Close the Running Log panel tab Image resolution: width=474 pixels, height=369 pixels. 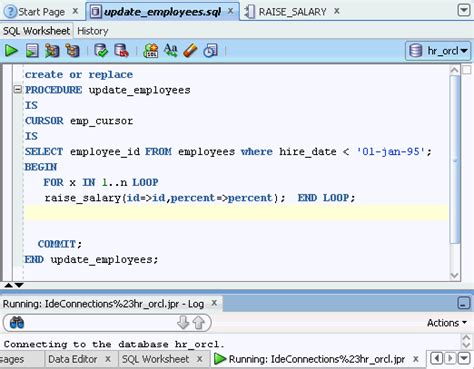point(214,303)
